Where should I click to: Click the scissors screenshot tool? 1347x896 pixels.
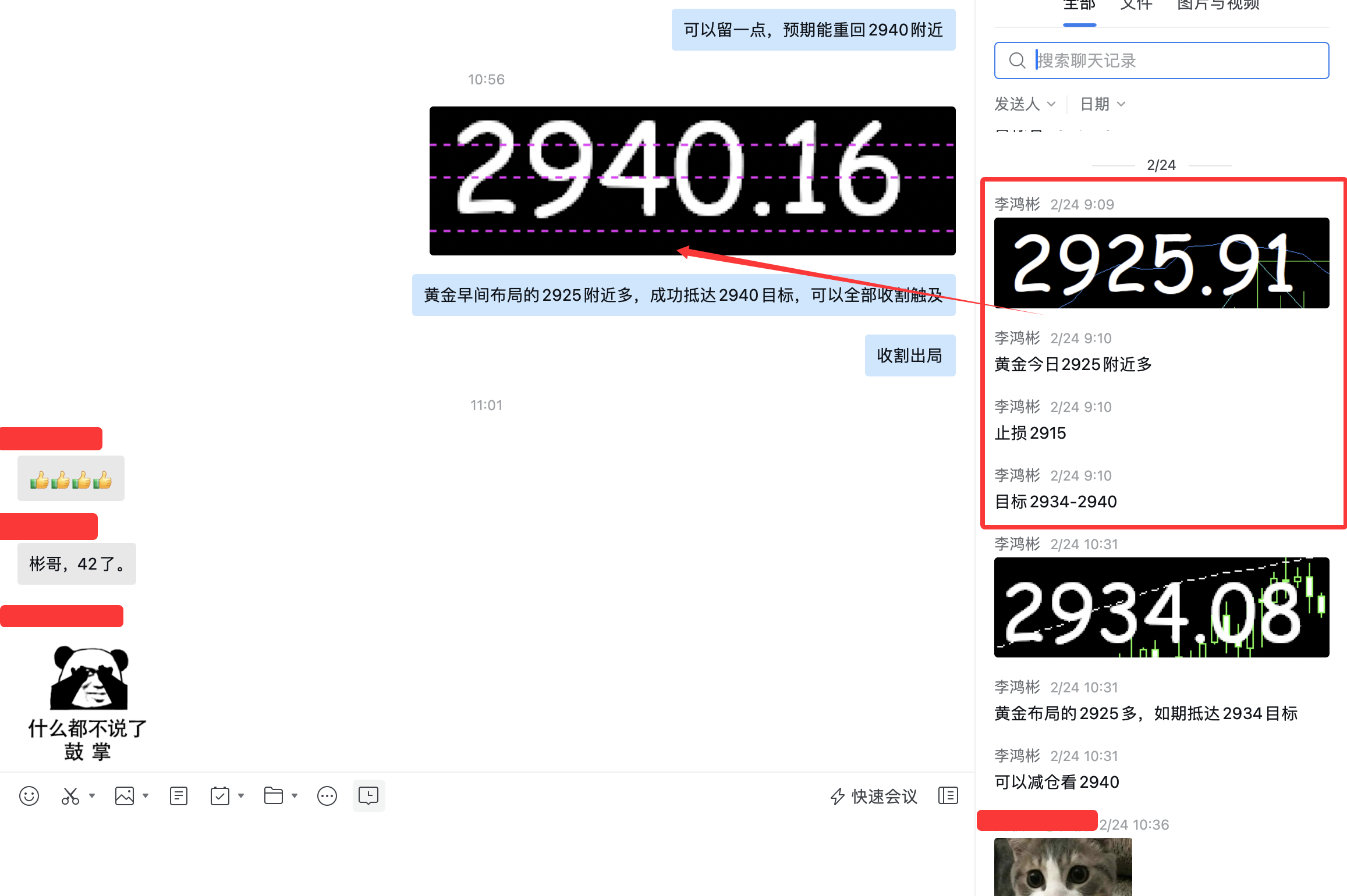tap(70, 796)
